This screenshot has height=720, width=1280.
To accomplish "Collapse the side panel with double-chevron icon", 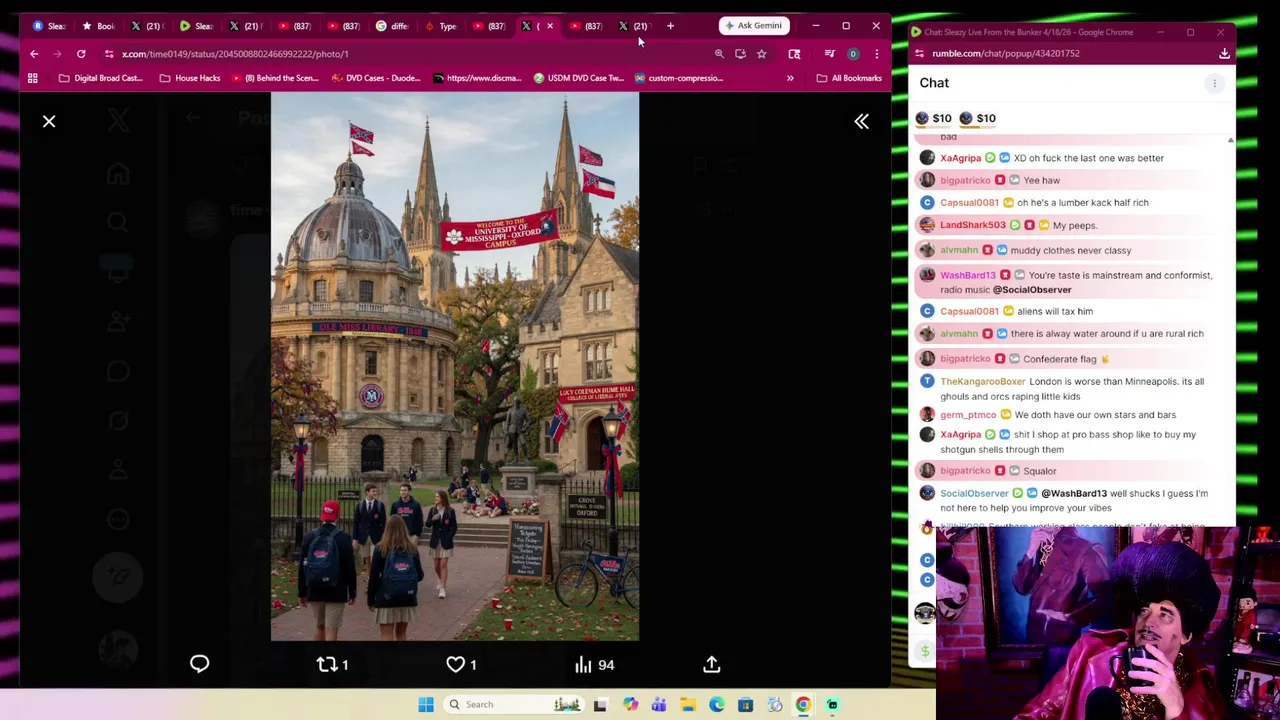I will [x=861, y=121].
